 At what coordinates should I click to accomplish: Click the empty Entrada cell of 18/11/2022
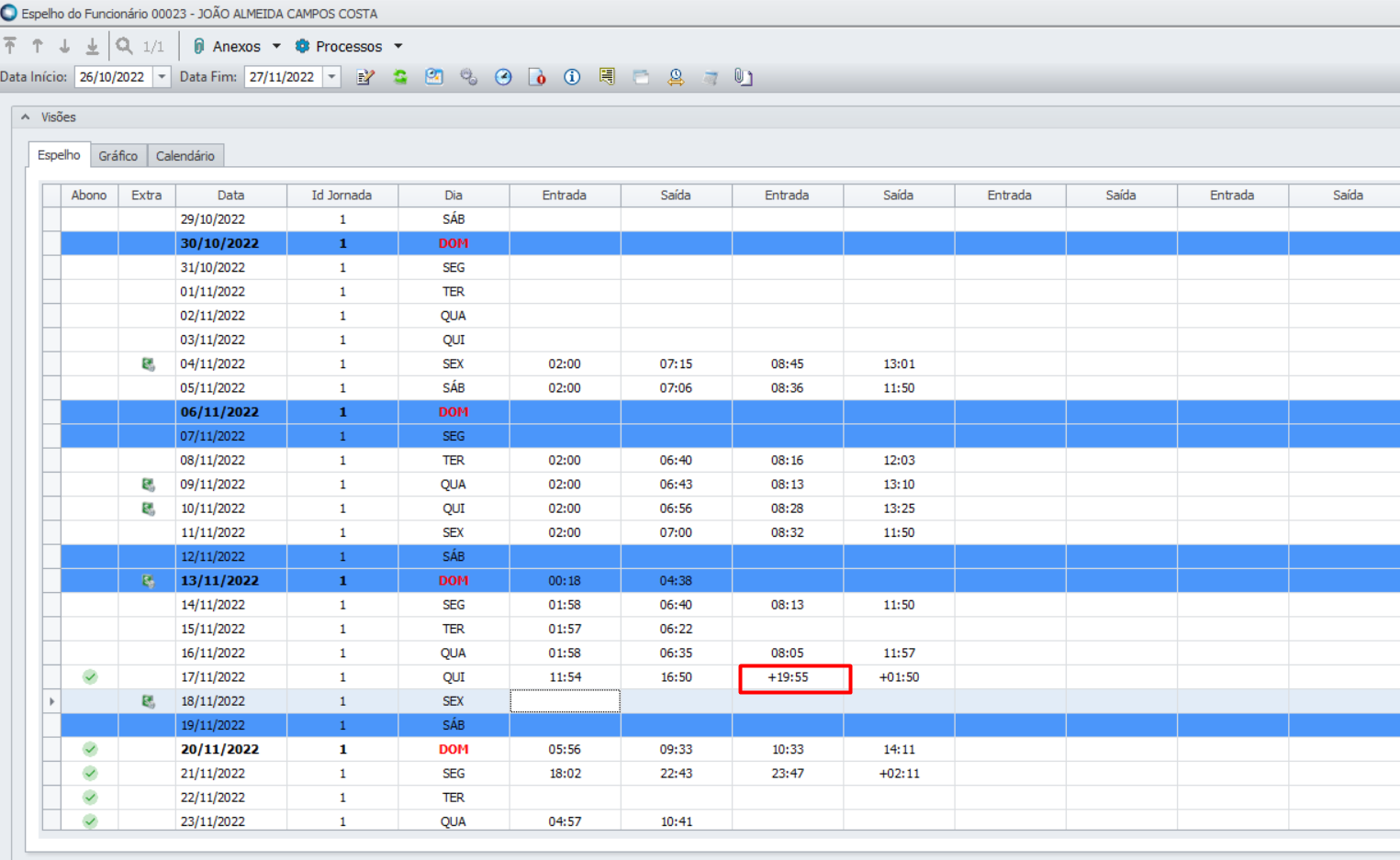coord(565,701)
